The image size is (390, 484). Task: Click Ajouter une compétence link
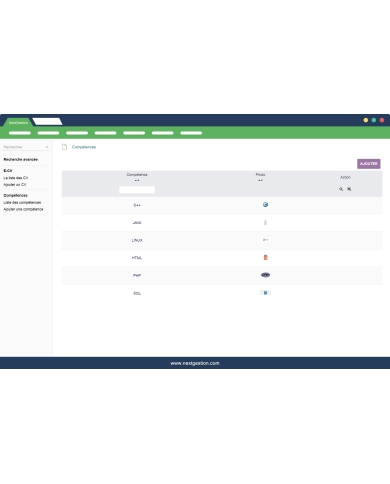tap(23, 209)
